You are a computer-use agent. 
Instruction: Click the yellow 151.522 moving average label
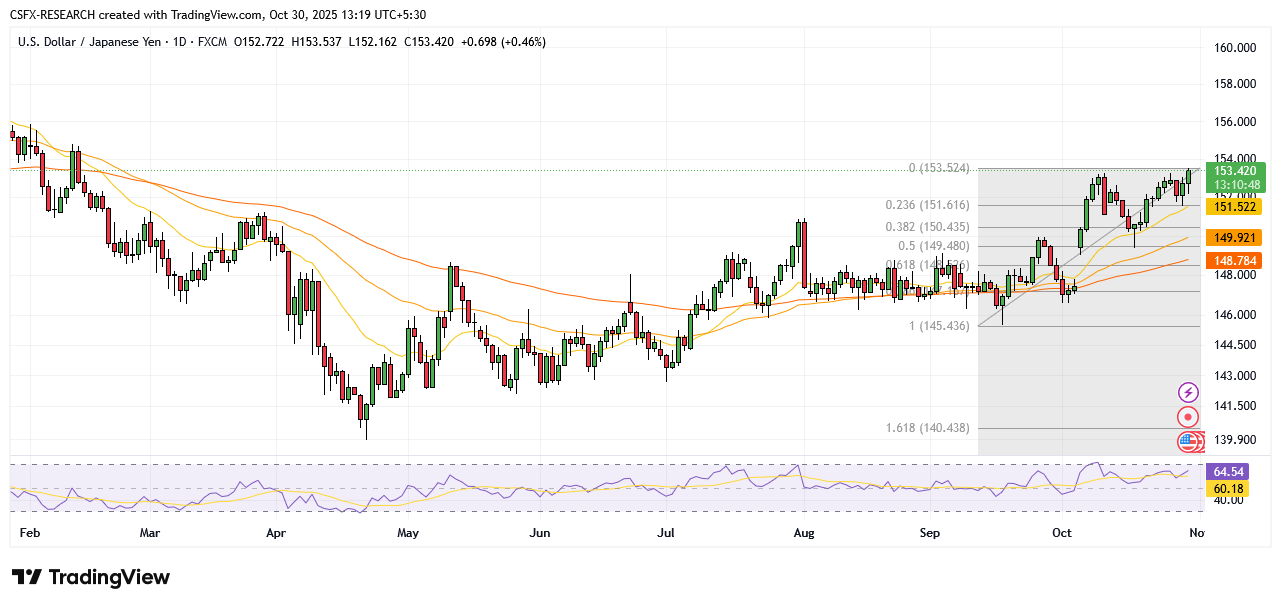1235,206
